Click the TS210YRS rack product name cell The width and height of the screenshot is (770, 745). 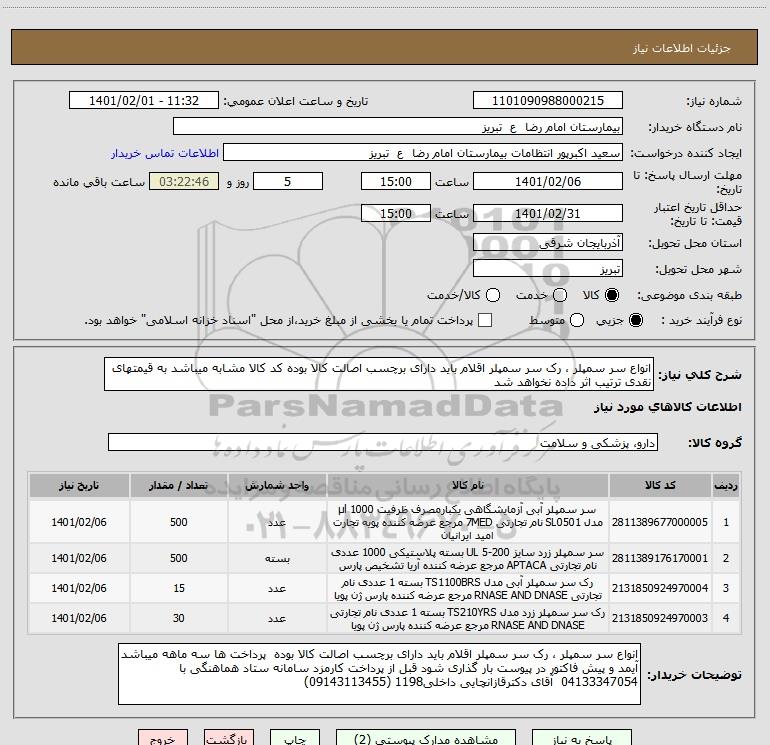pos(468,618)
